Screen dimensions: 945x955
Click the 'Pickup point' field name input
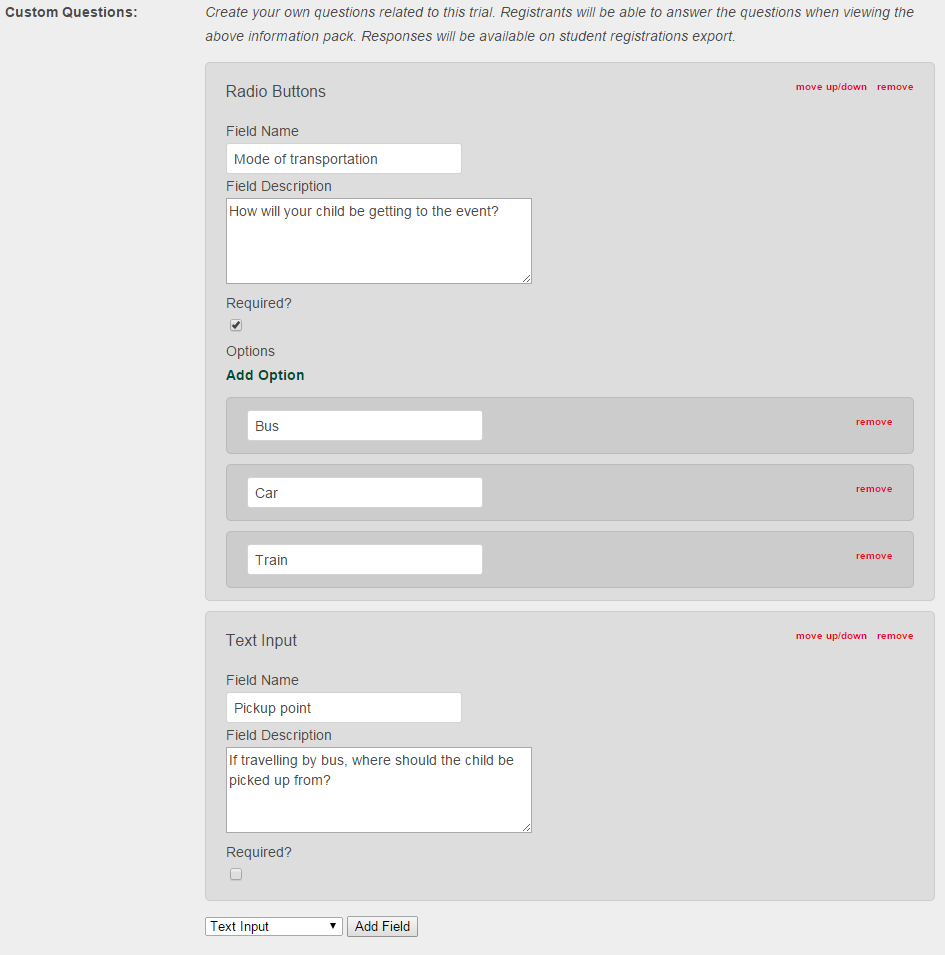coord(343,708)
